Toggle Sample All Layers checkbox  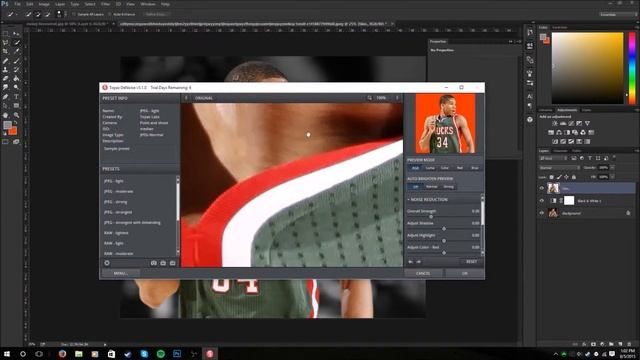74,14
